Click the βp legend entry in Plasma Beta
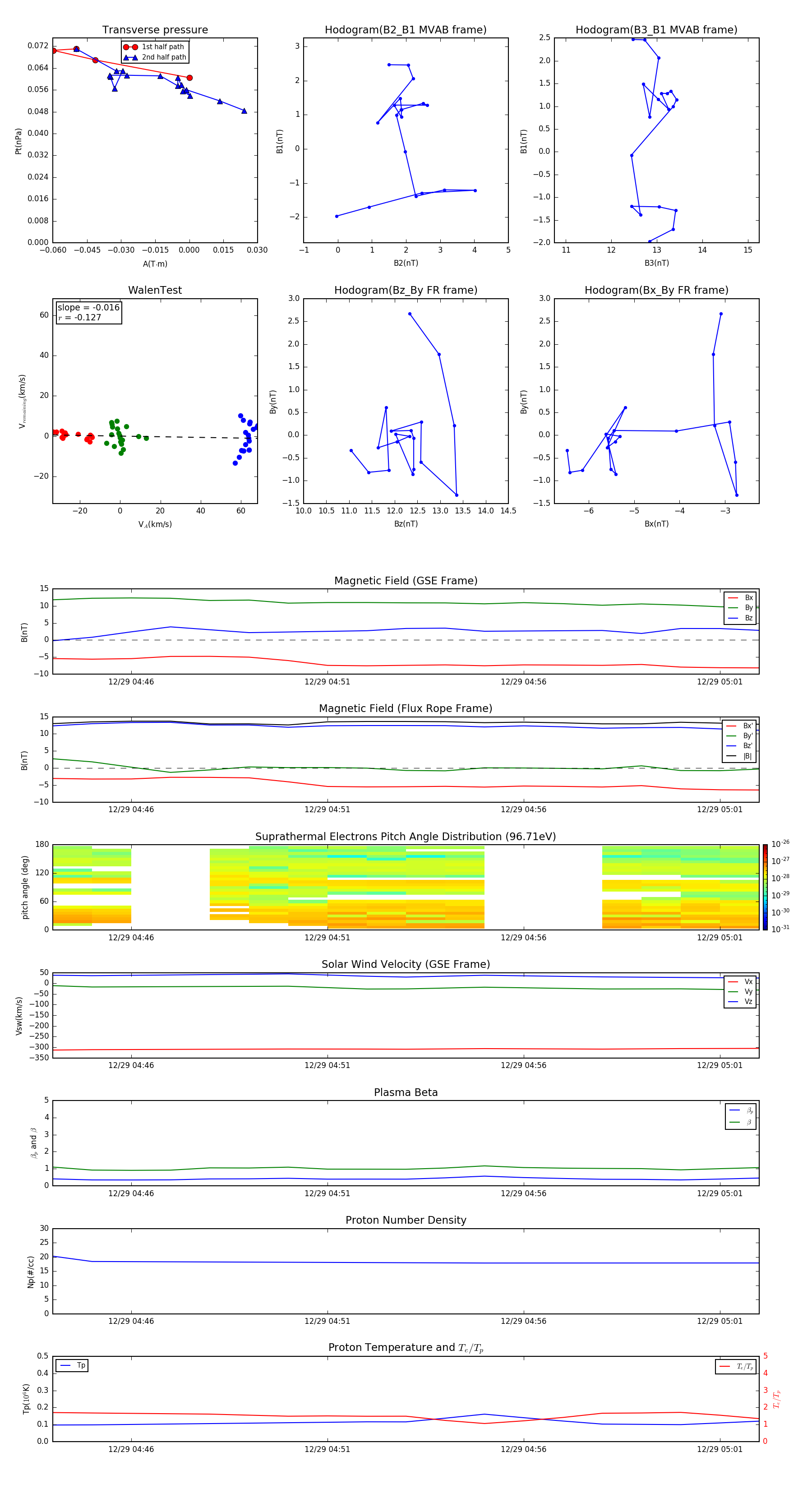This screenshot has height=1489, width=812. pos(741,1110)
